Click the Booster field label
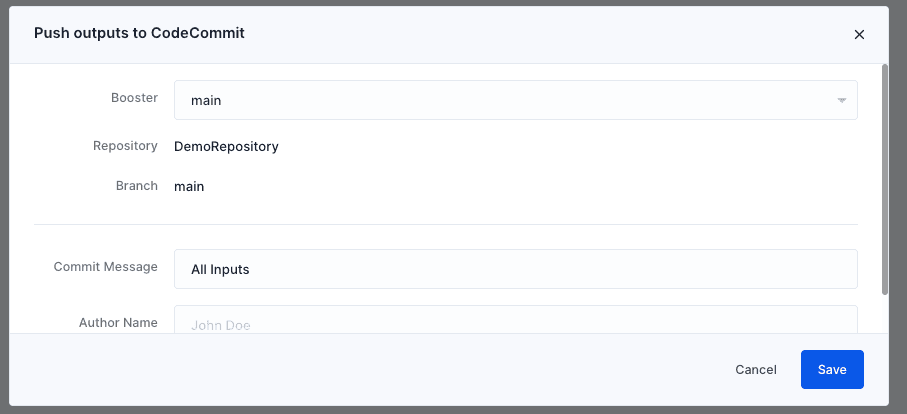 (x=134, y=98)
